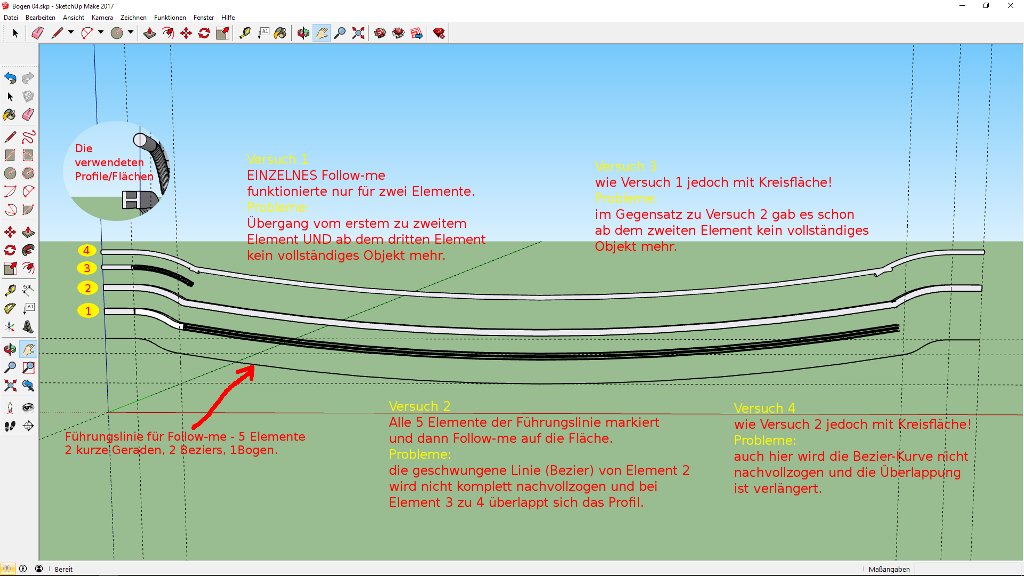Click the Orbit camera tool
Screen dimensions: 1024x576
pos(303,33)
